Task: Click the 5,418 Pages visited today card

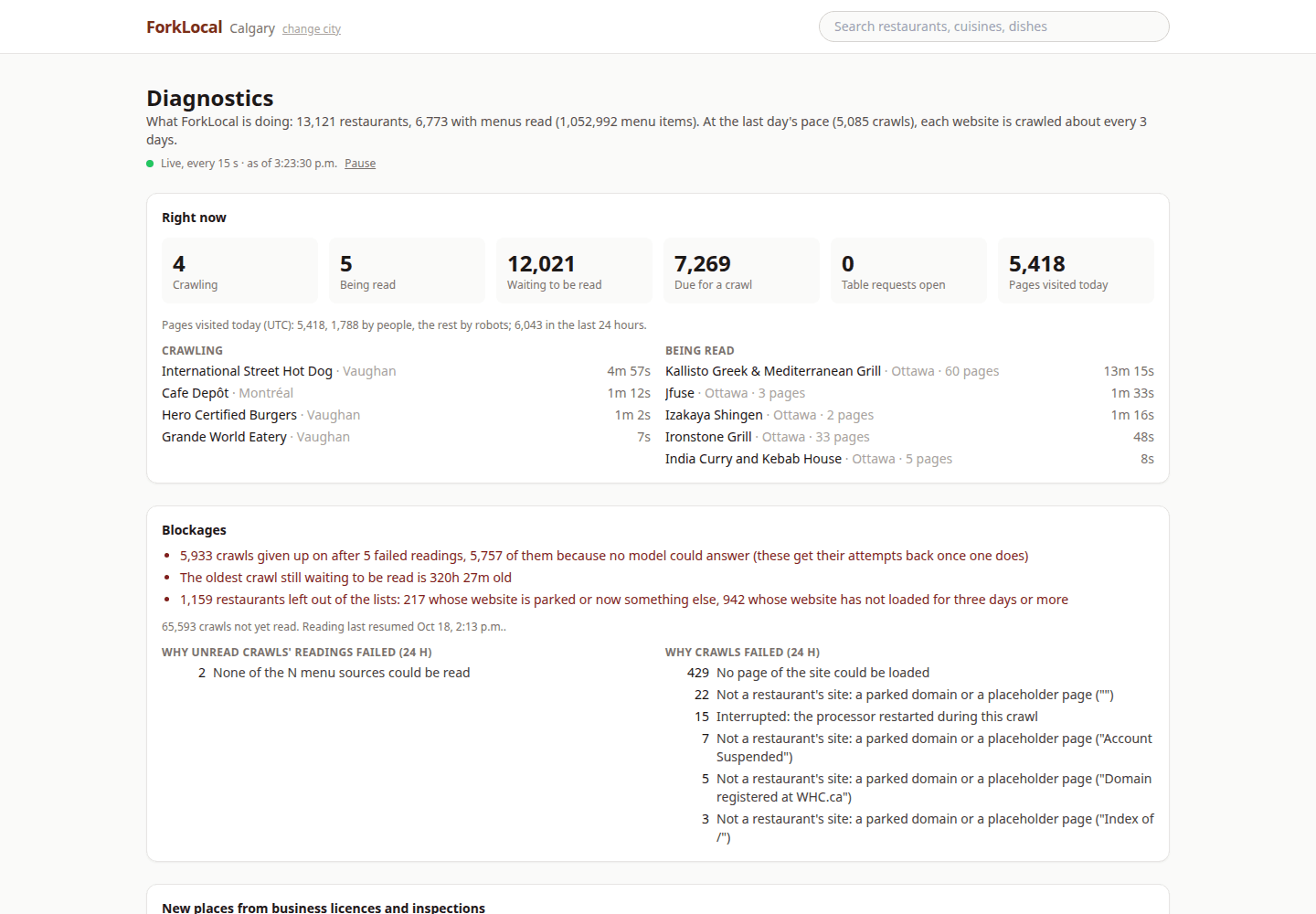Action: point(1076,271)
